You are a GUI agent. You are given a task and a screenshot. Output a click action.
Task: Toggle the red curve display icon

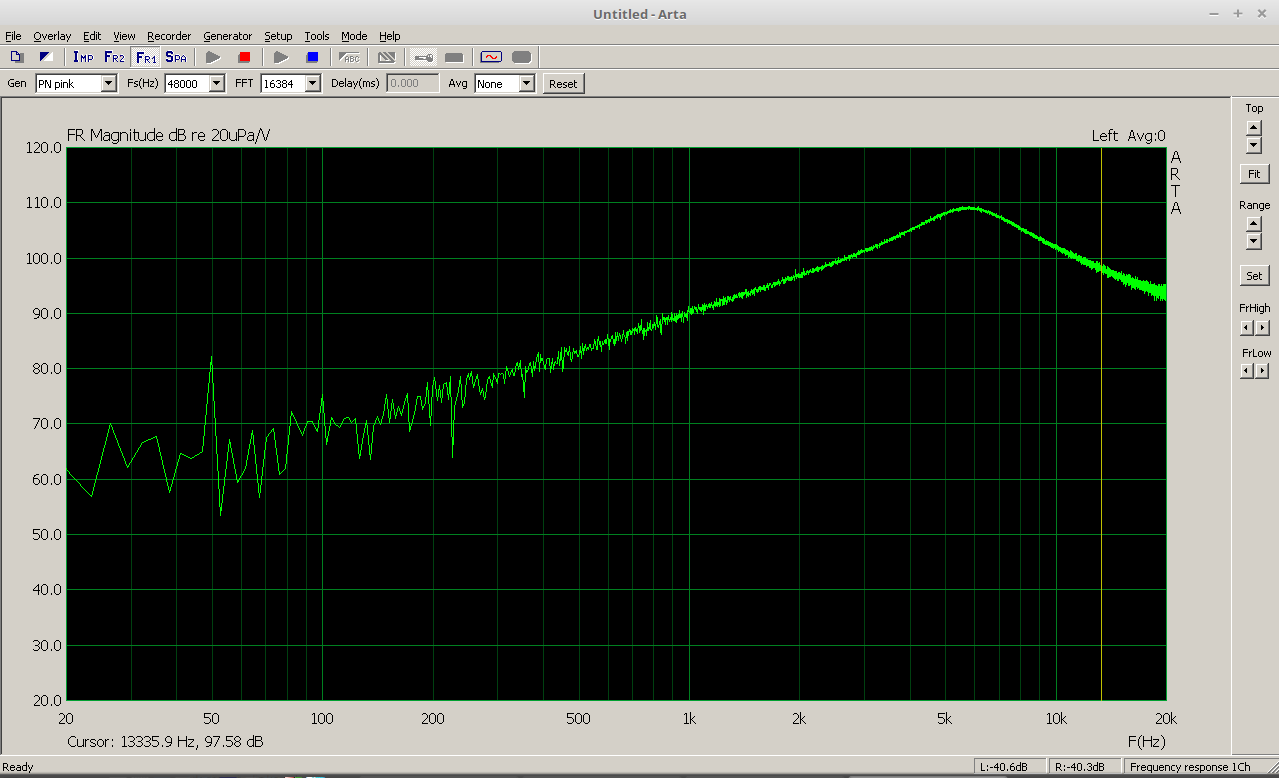click(x=491, y=57)
